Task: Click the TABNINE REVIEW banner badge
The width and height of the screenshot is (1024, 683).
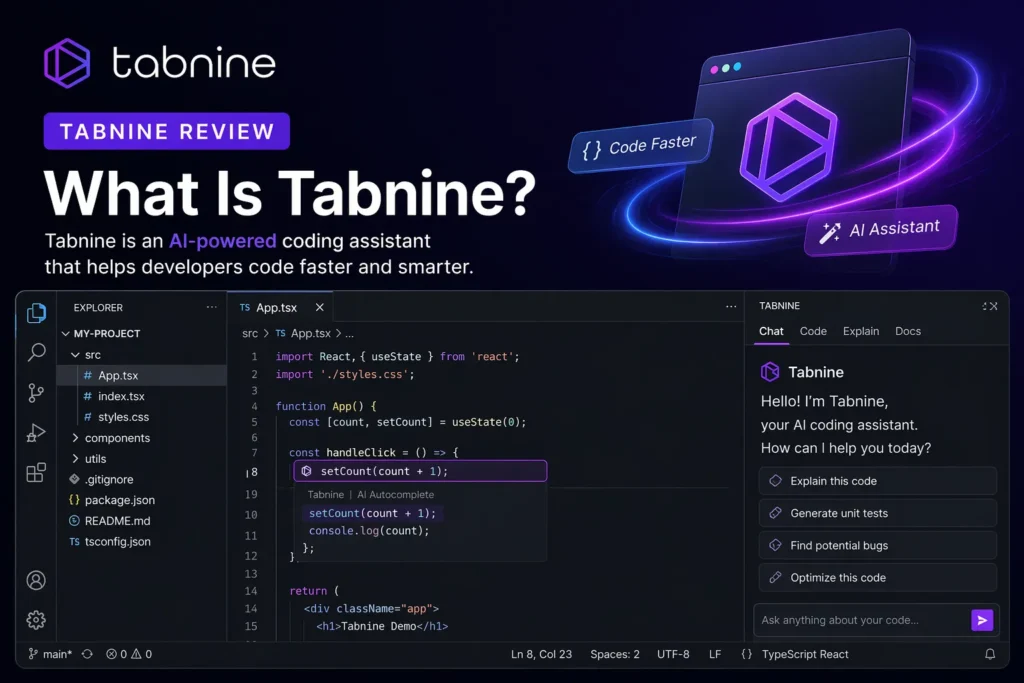Action: coord(167,131)
